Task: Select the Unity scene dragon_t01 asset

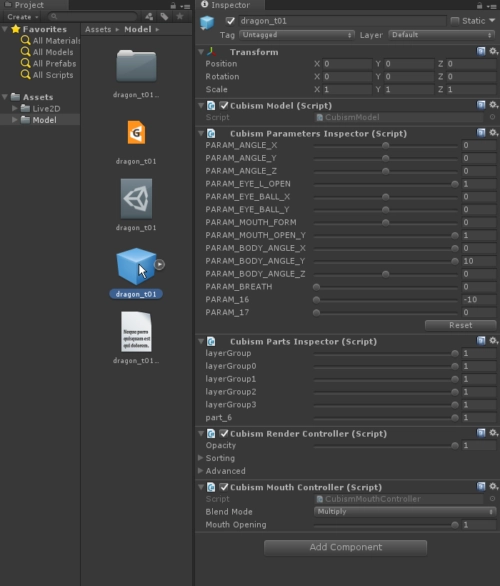Action: 136,198
